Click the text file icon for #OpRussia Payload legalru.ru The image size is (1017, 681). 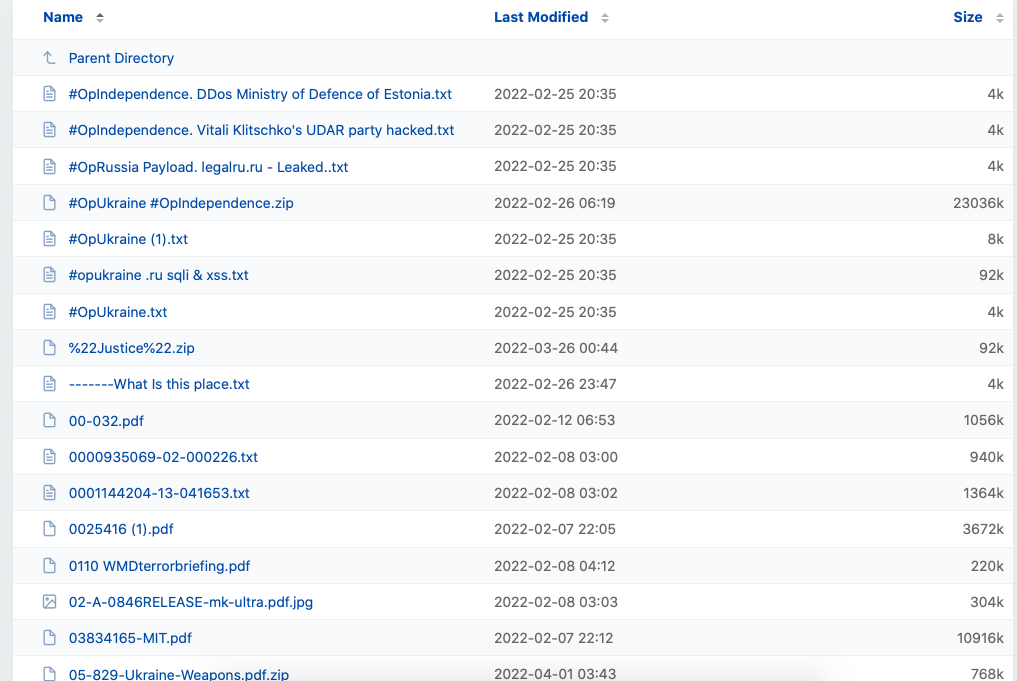coord(49,167)
